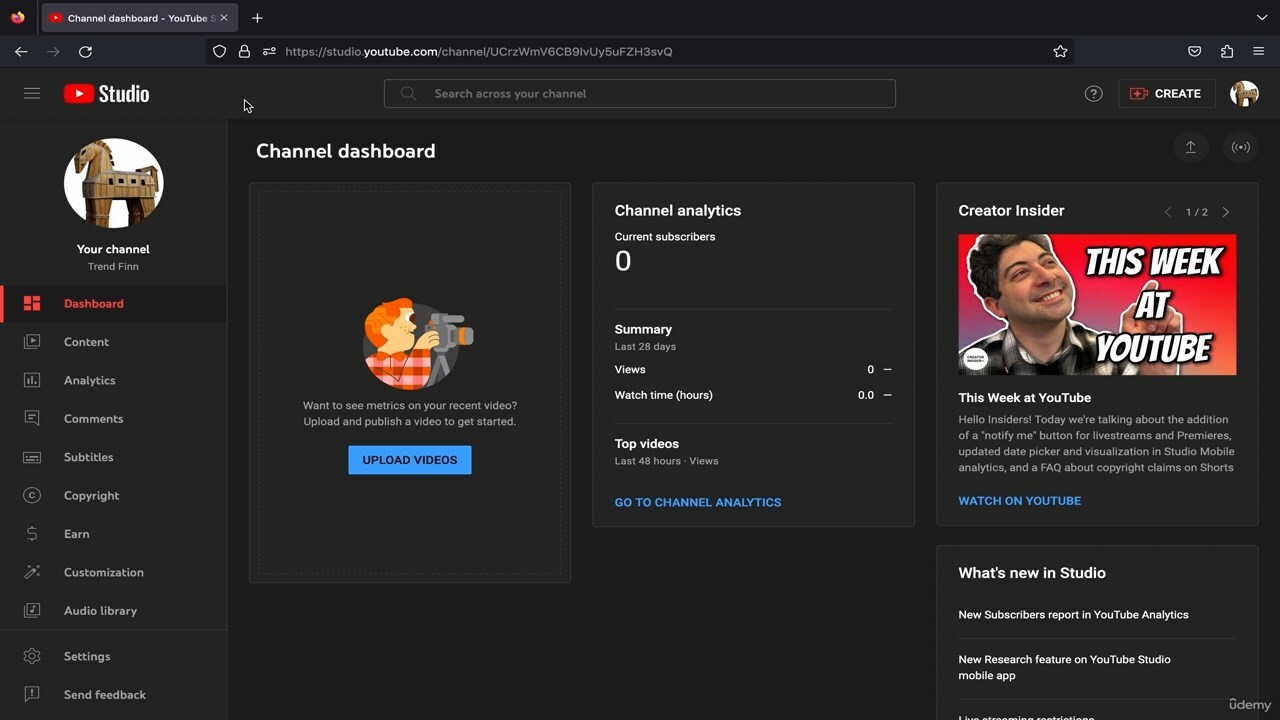Open the Earn menu item
The width and height of the screenshot is (1280, 720).
pyautogui.click(x=113, y=534)
